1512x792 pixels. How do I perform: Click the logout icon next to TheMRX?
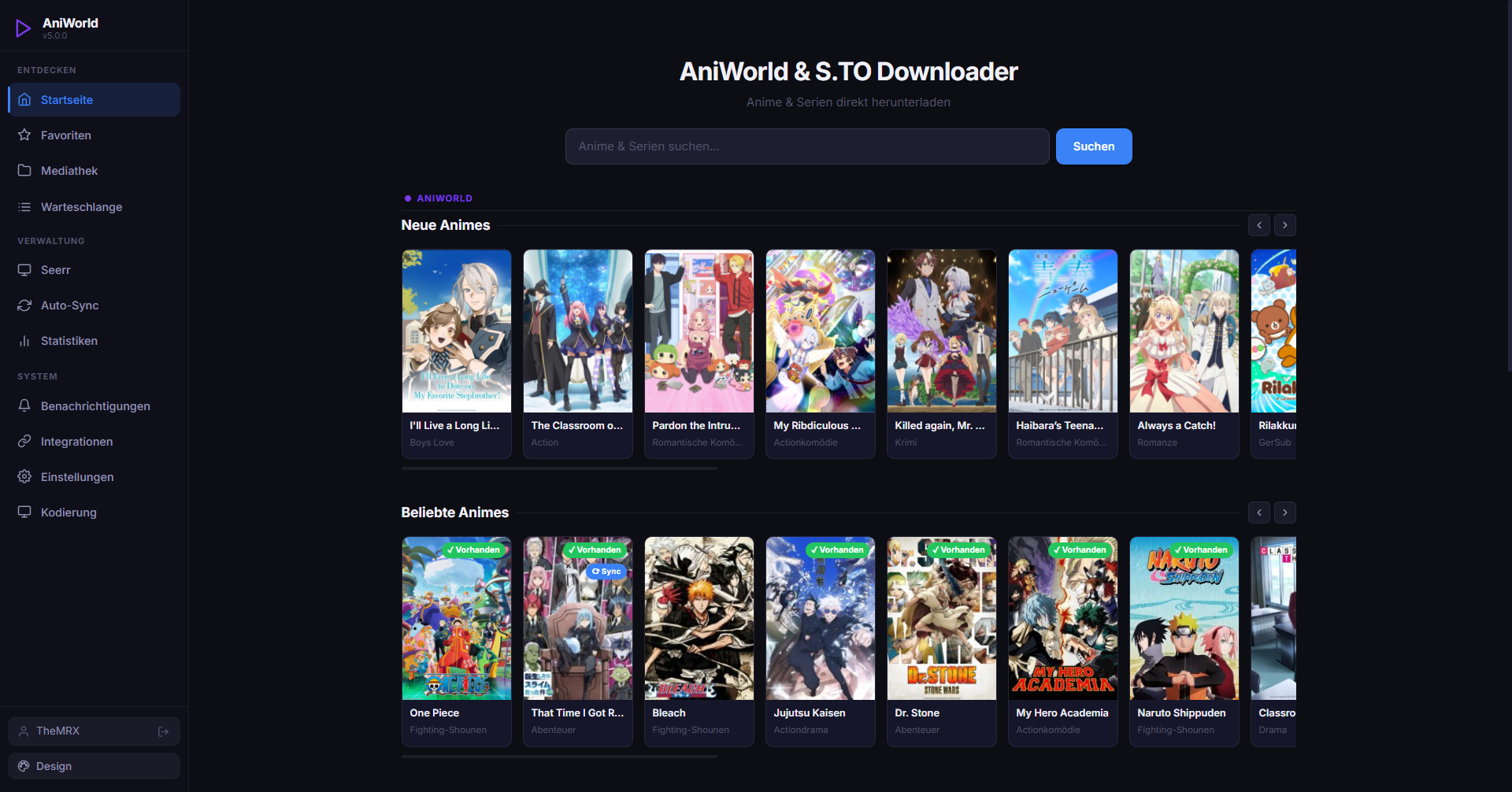[x=164, y=731]
